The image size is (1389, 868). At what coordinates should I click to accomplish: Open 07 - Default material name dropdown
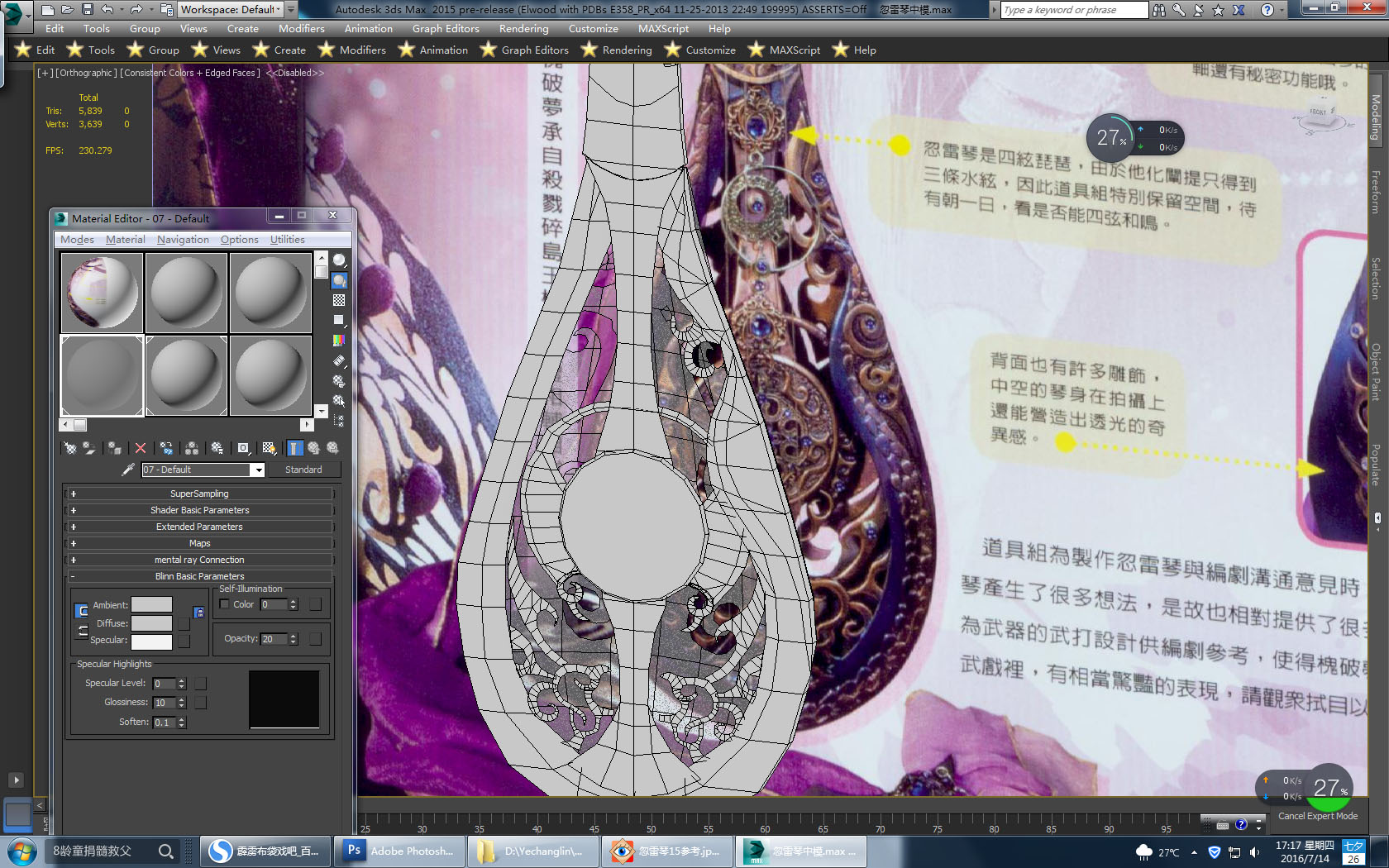[258, 470]
